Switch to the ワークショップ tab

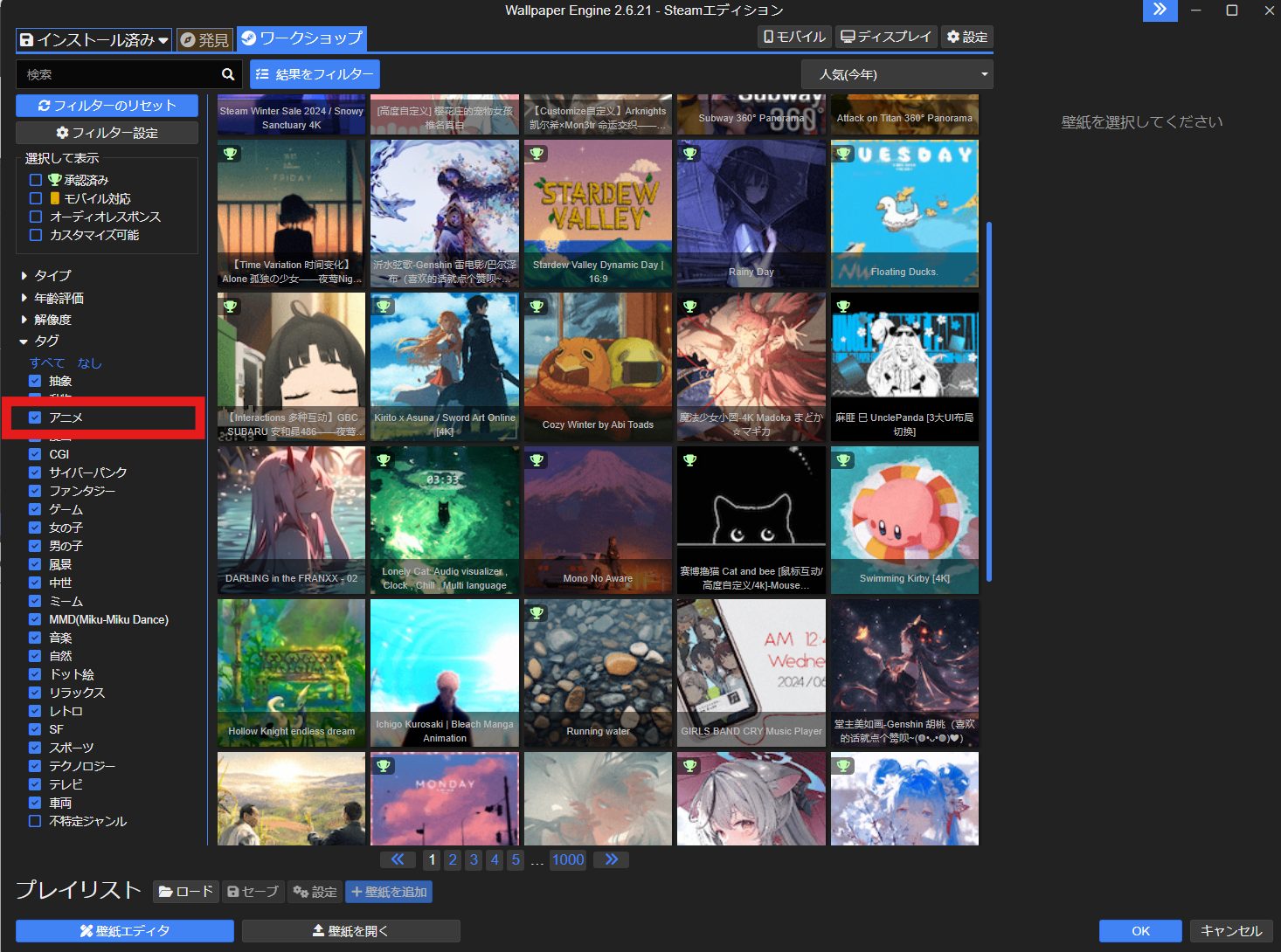[x=301, y=38]
